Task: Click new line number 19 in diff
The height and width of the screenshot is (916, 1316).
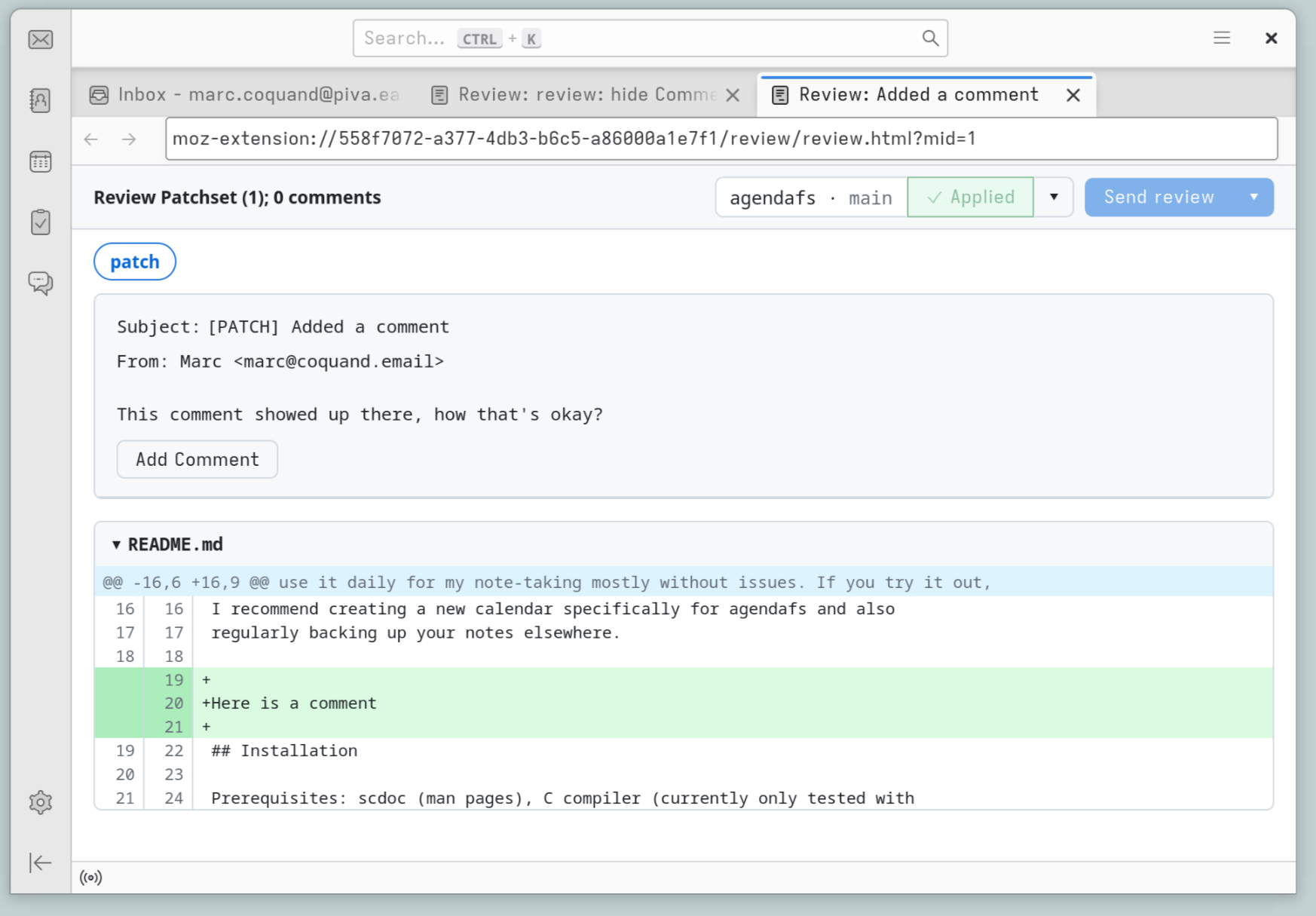Action: (x=174, y=680)
